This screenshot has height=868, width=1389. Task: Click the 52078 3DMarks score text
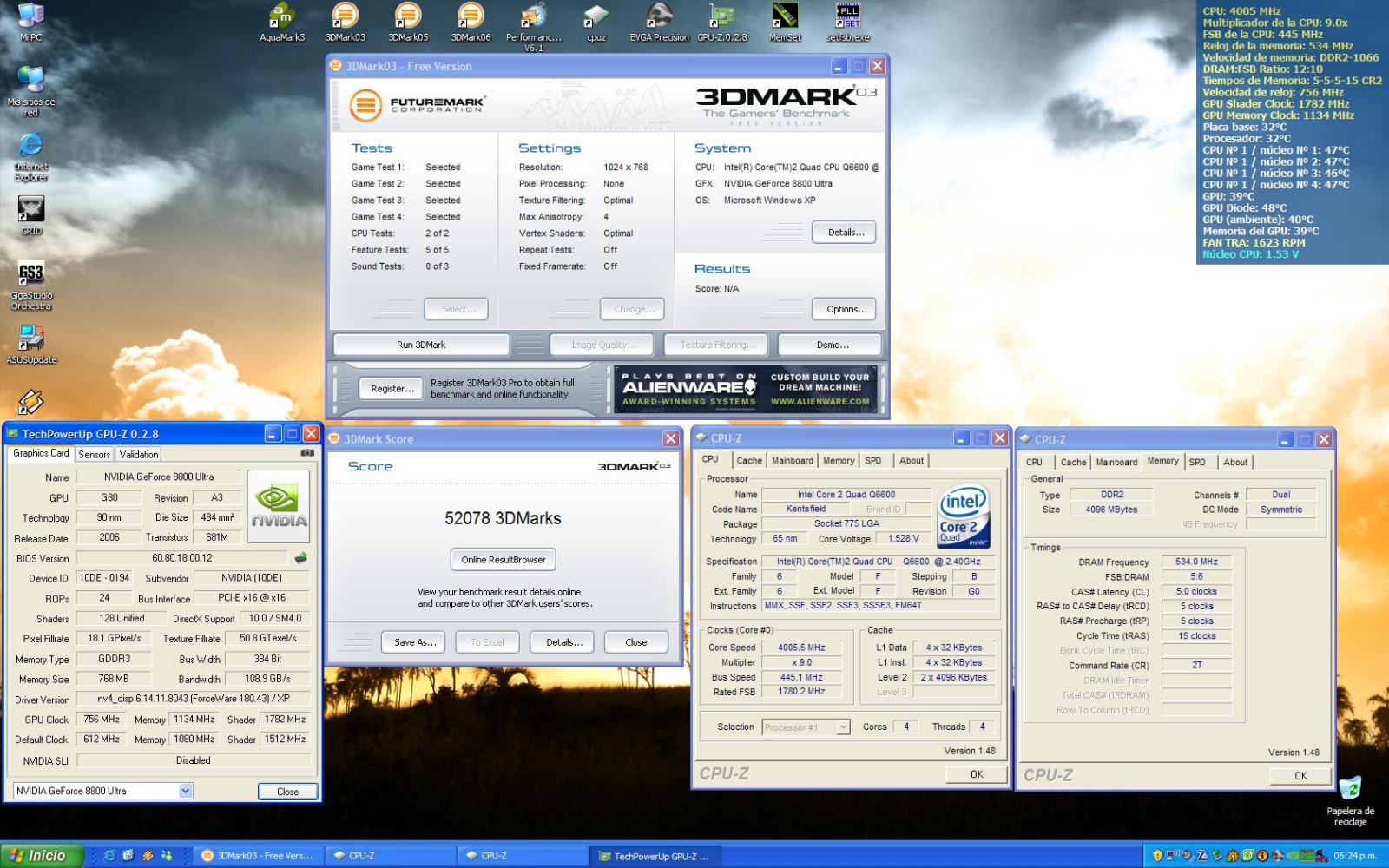(x=503, y=518)
